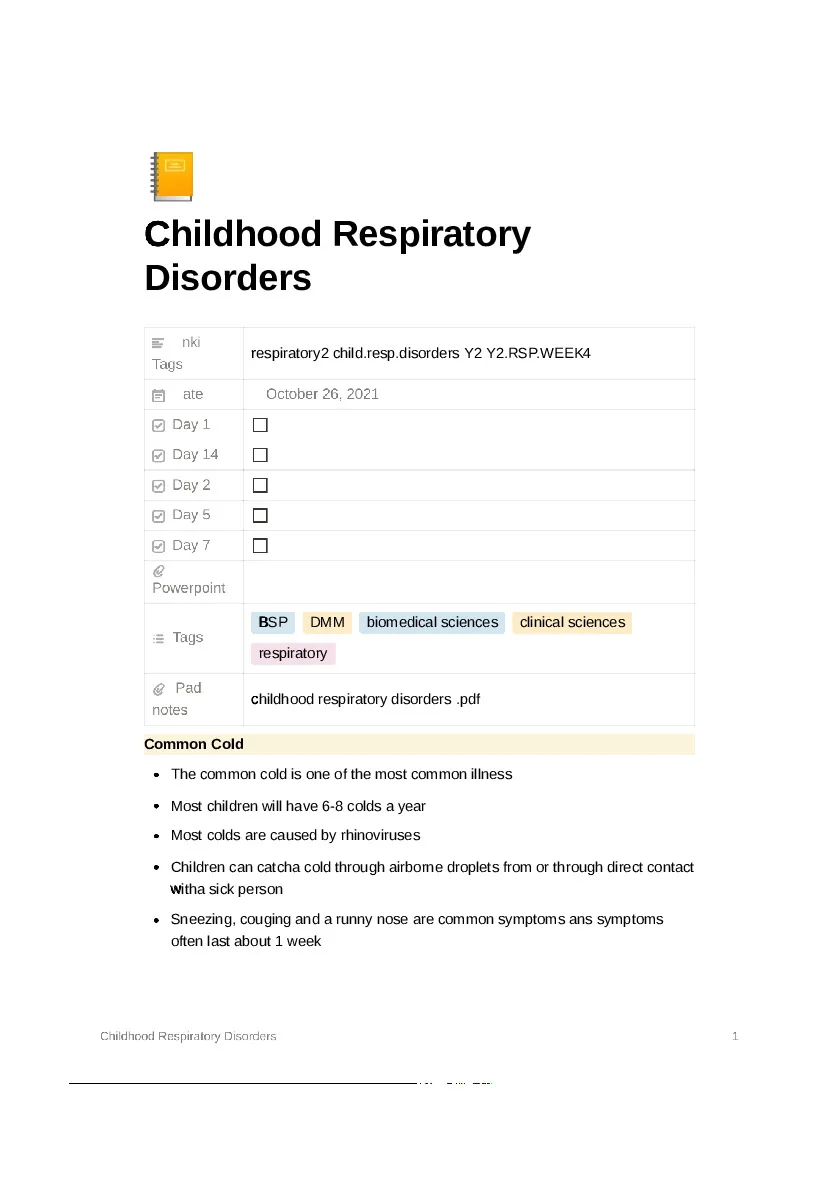Click the paperclip icon above Powerpoint
Screen dimensions: 840x1190
pos(159,571)
